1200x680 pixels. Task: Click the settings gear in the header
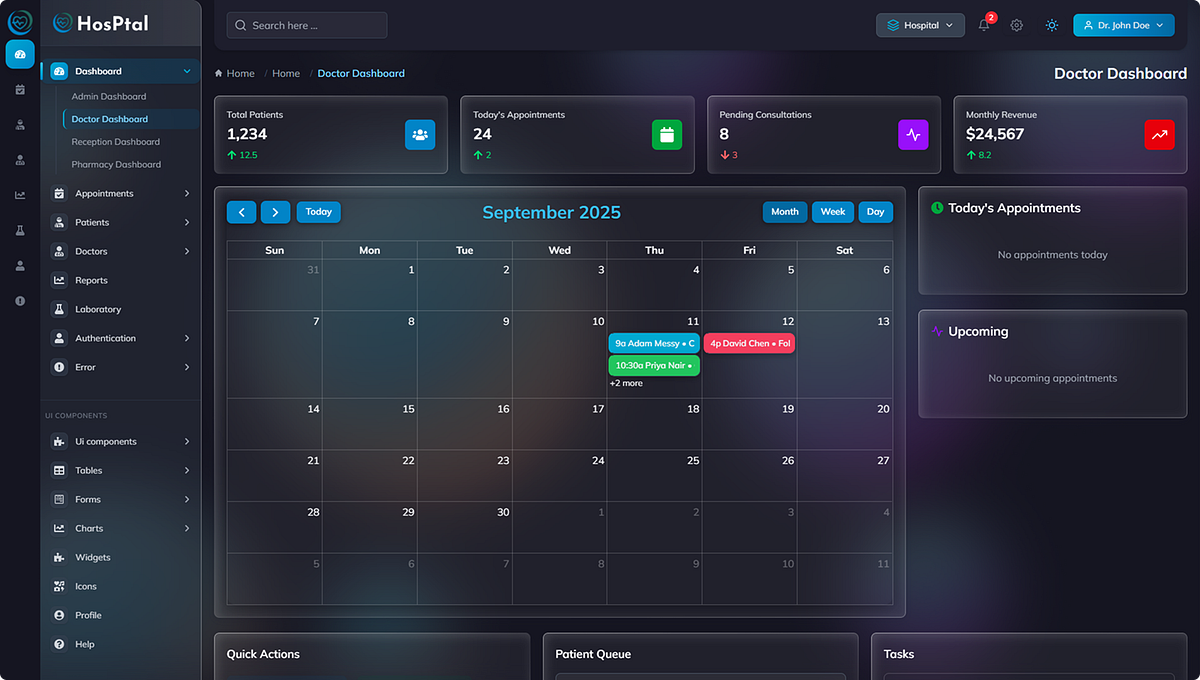point(1017,25)
